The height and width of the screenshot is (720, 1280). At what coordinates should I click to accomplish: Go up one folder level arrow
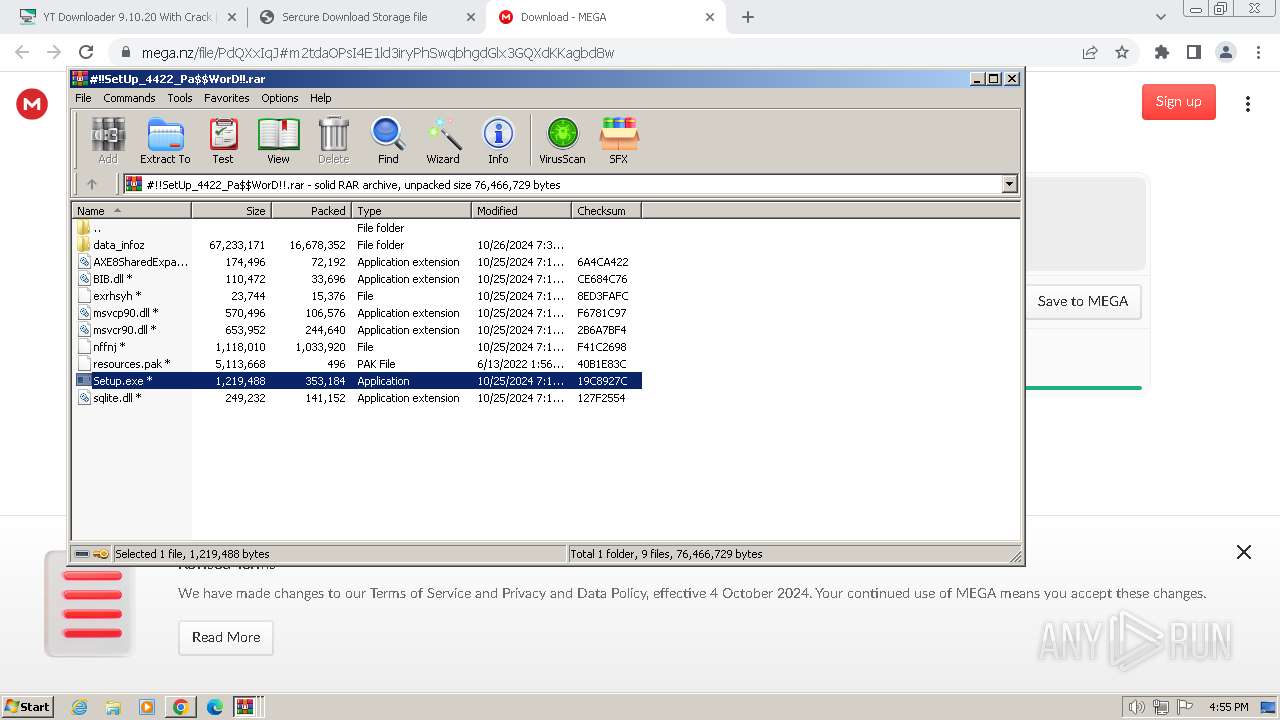(x=92, y=184)
